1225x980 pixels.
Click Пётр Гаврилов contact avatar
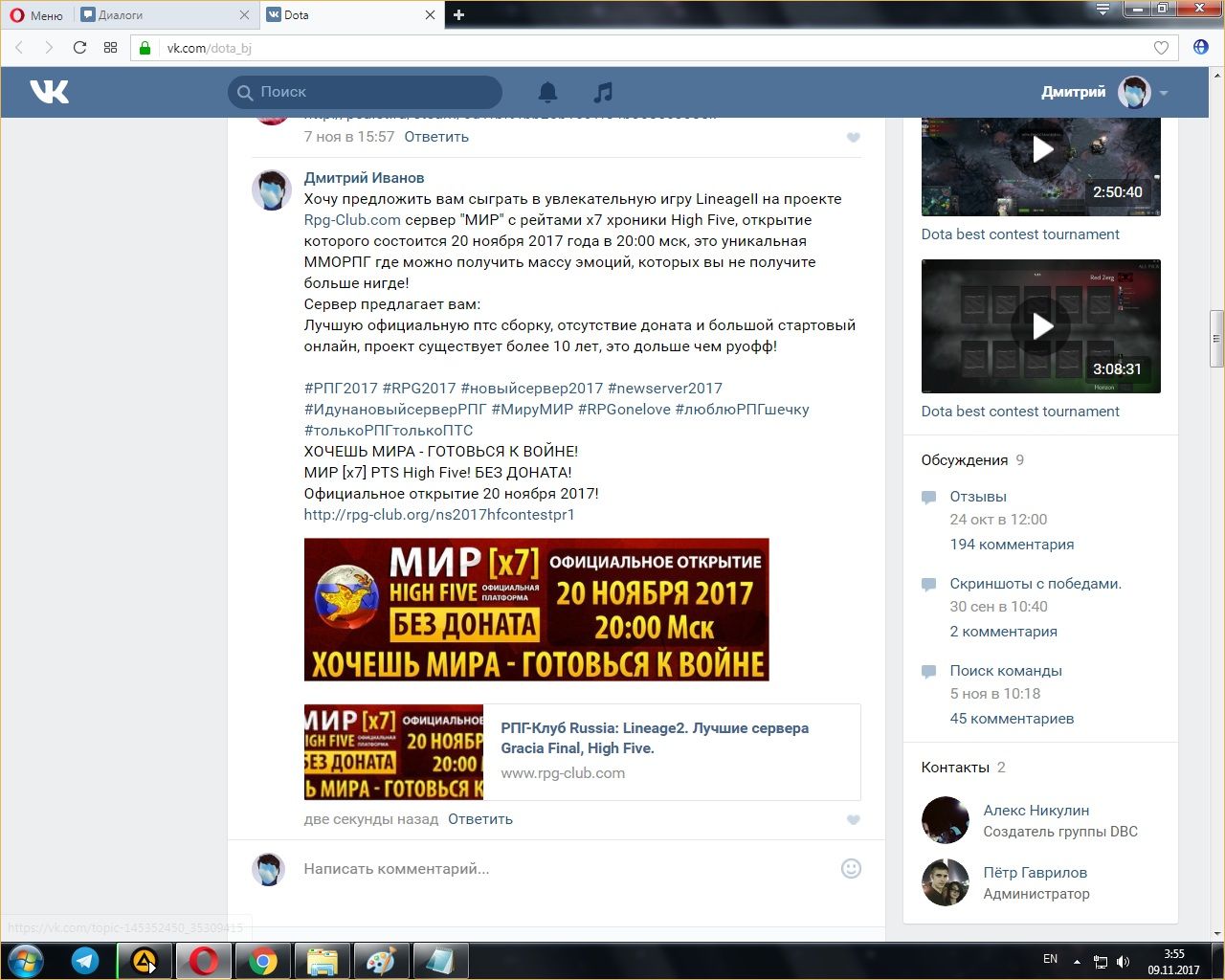pos(946,882)
